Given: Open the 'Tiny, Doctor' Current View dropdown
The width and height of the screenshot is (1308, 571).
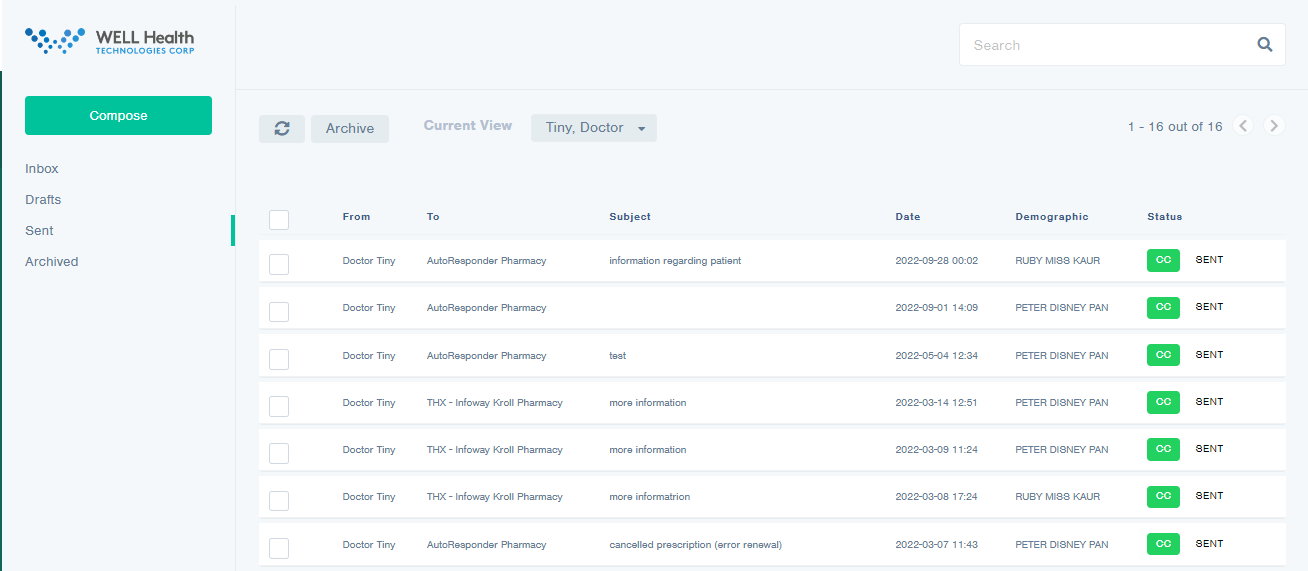Looking at the screenshot, I should pyautogui.click(x=594, y=128).
